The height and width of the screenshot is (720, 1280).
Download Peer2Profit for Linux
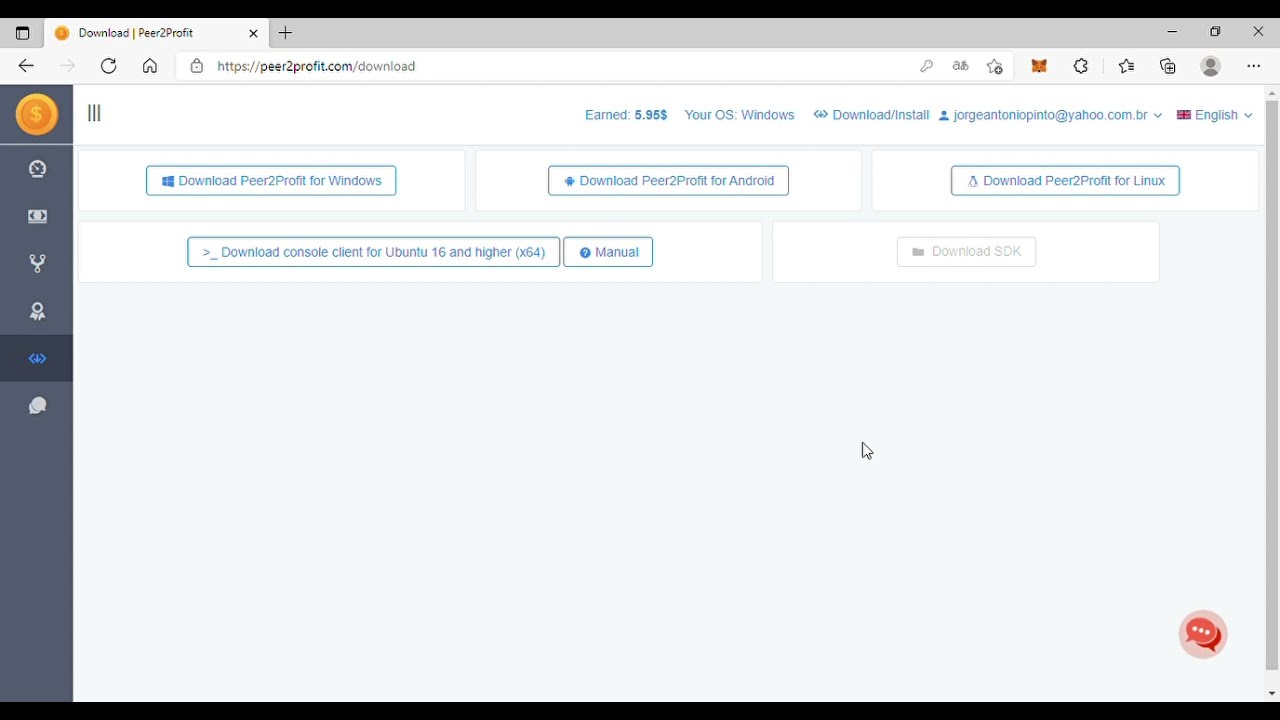click(1065, 181)
